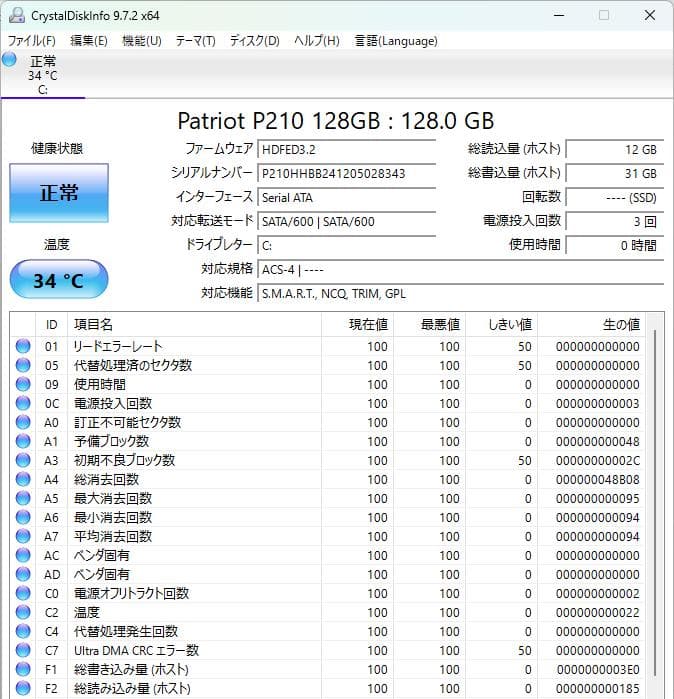674x699 pixels.
Task: Select the 総消去回数 attribute name
Action: click(x=107, y=479)
